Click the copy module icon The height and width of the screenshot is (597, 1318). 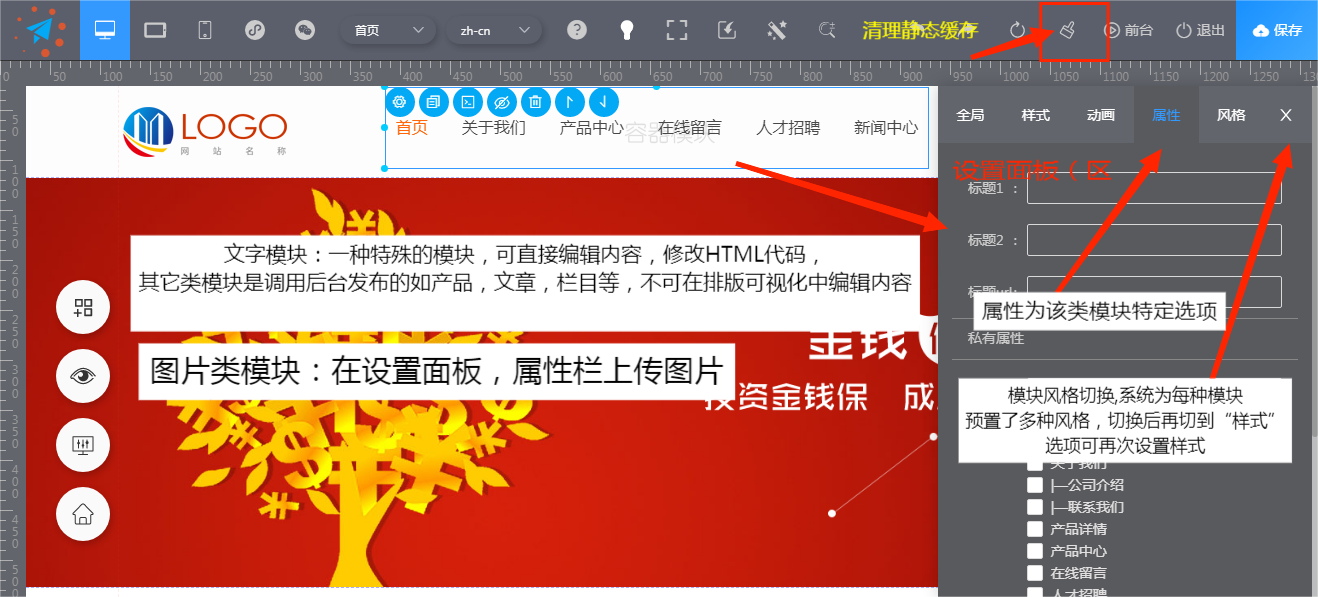(x=434, y=102)
